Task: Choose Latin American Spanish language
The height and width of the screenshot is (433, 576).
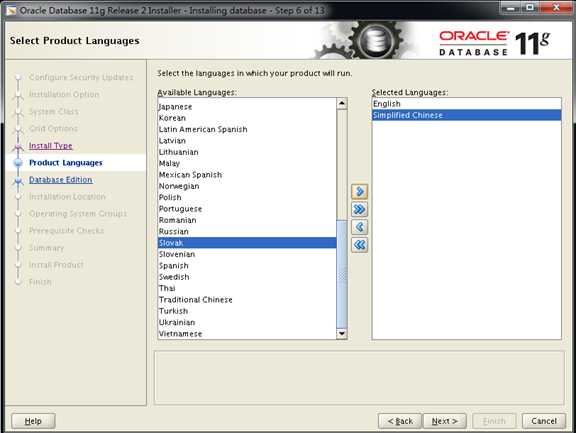Action: click(246, 130)
